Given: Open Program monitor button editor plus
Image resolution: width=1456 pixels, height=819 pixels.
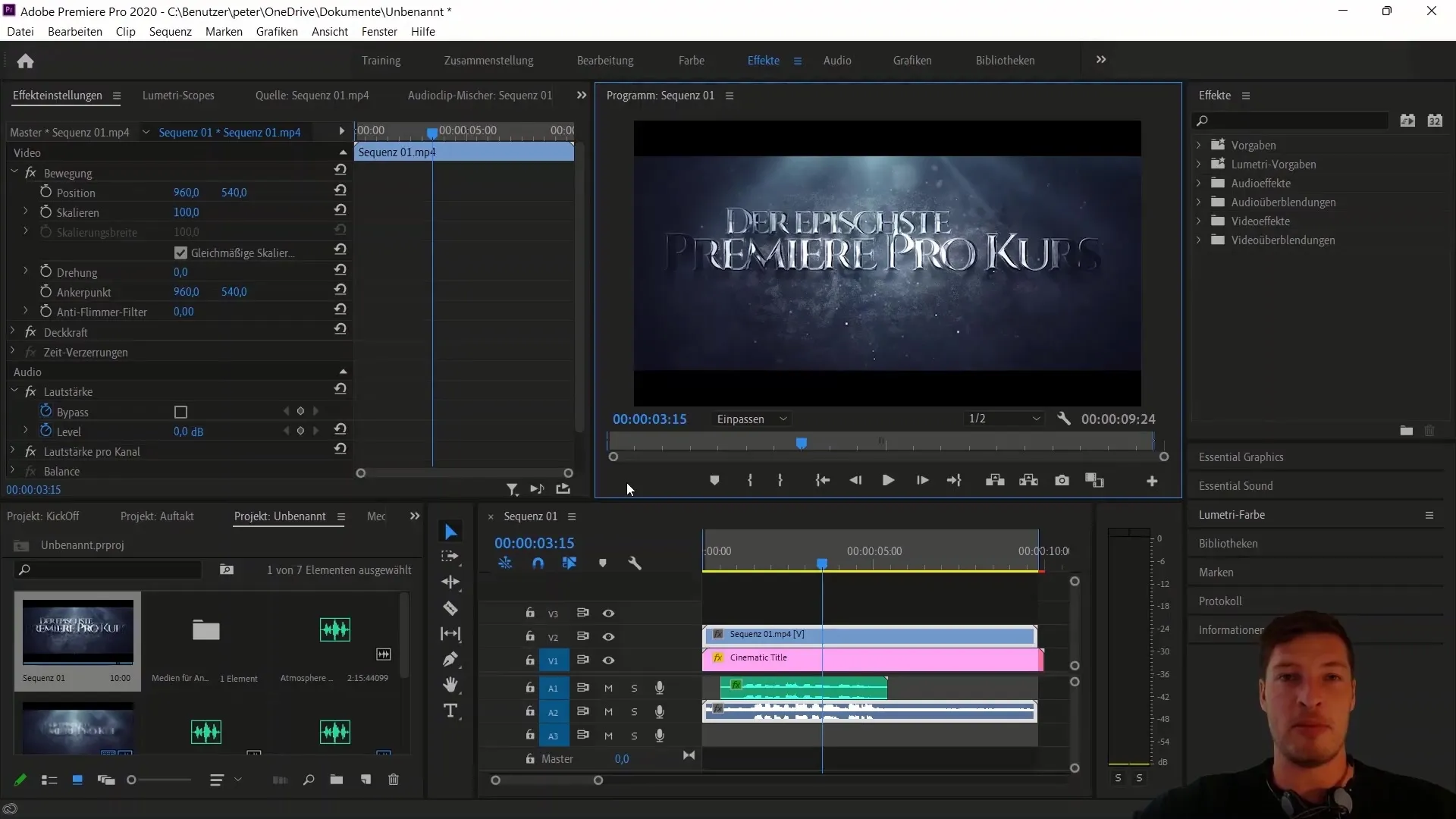Looking at the screenshot, I should click(x=1152, y=482).
